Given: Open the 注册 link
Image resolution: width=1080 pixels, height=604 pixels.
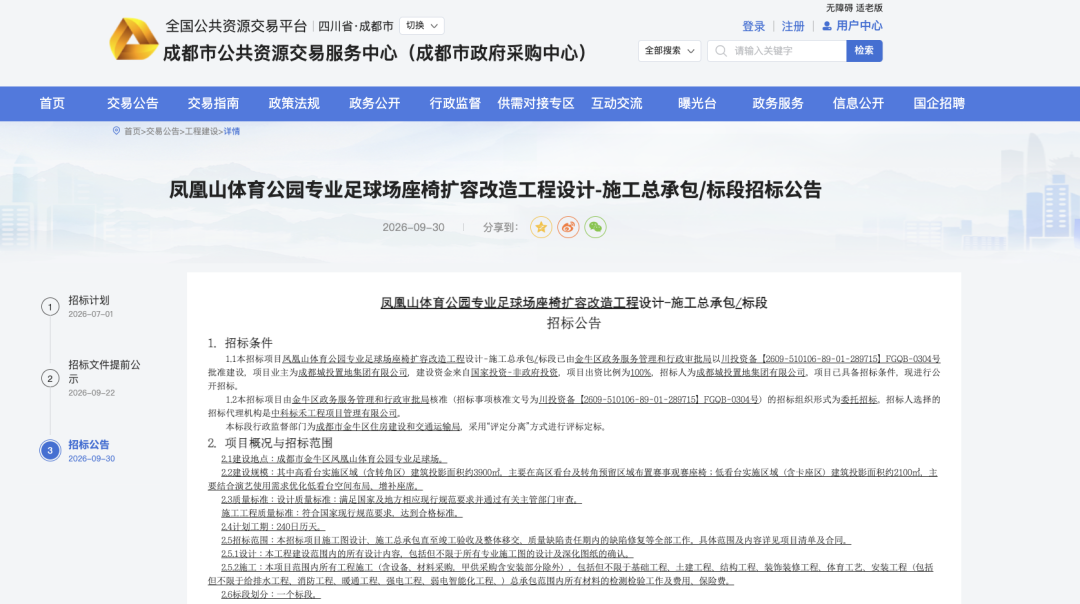Looking at the screenshot, I should click(793, 26).
